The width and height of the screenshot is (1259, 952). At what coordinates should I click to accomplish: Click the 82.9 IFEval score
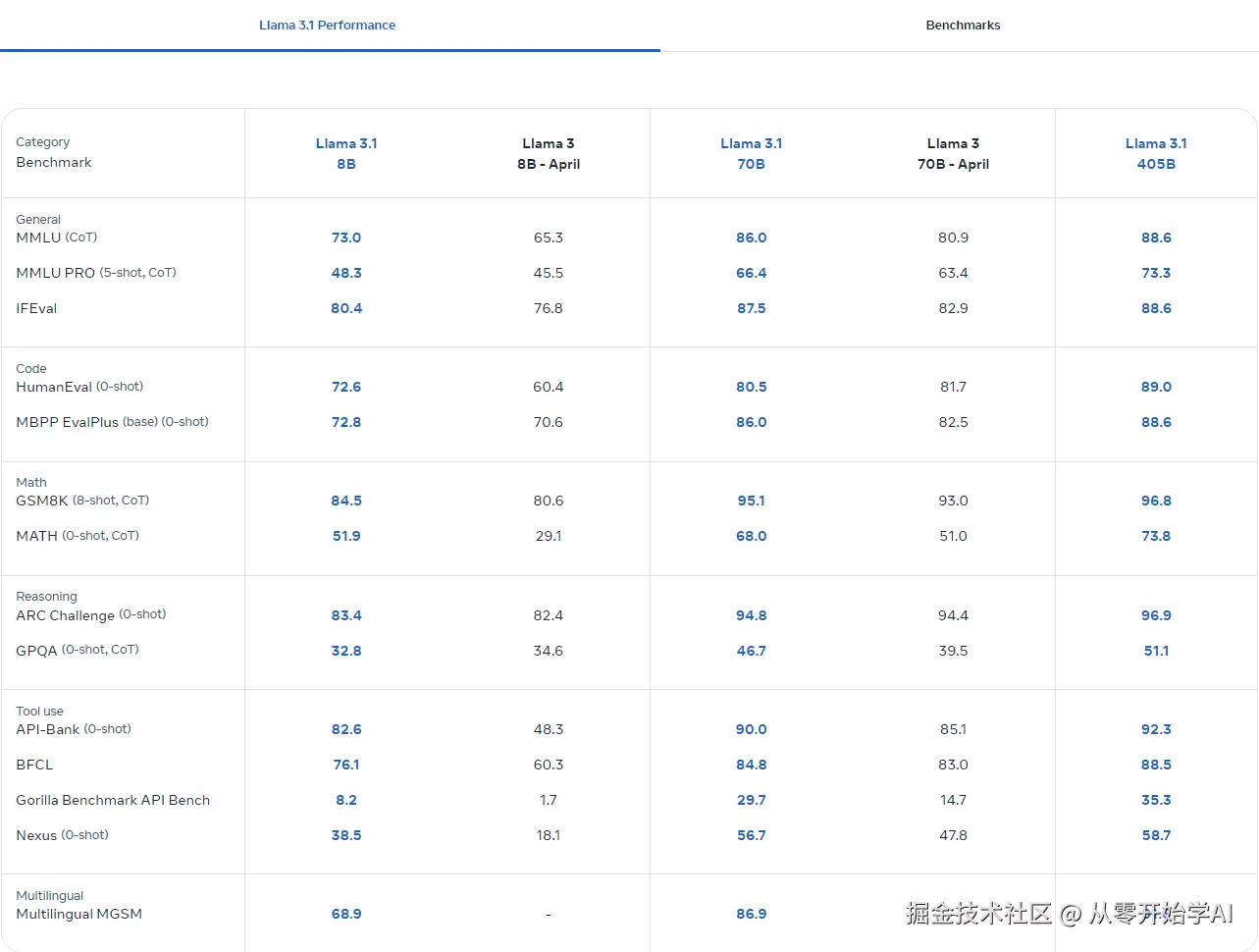(x=953, y=308)
